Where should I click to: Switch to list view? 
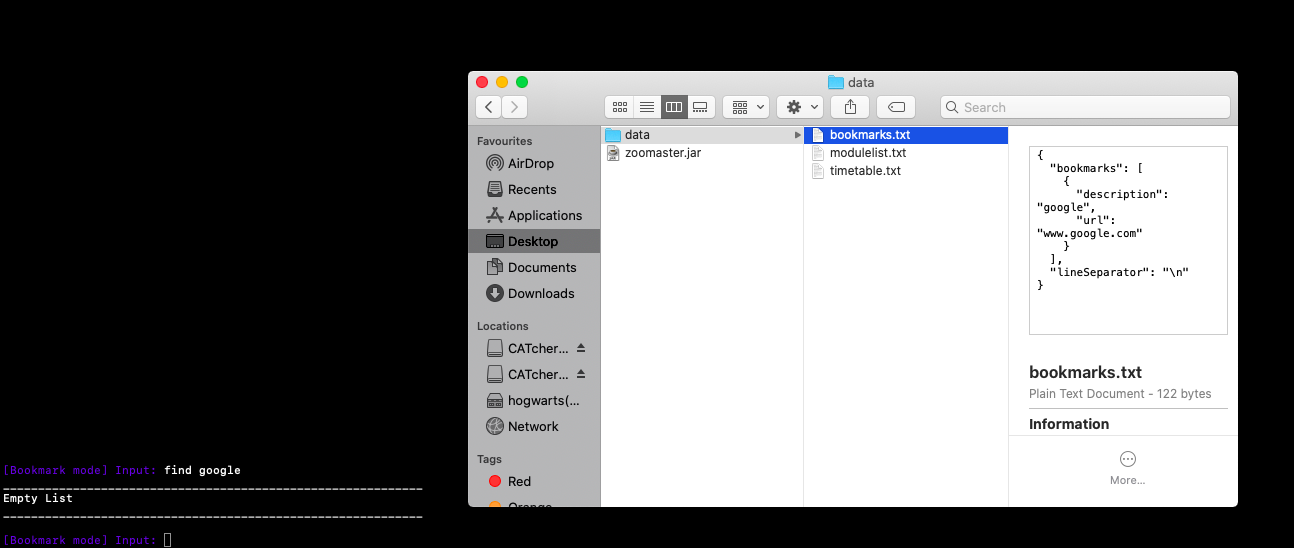(x=647, y=107)
